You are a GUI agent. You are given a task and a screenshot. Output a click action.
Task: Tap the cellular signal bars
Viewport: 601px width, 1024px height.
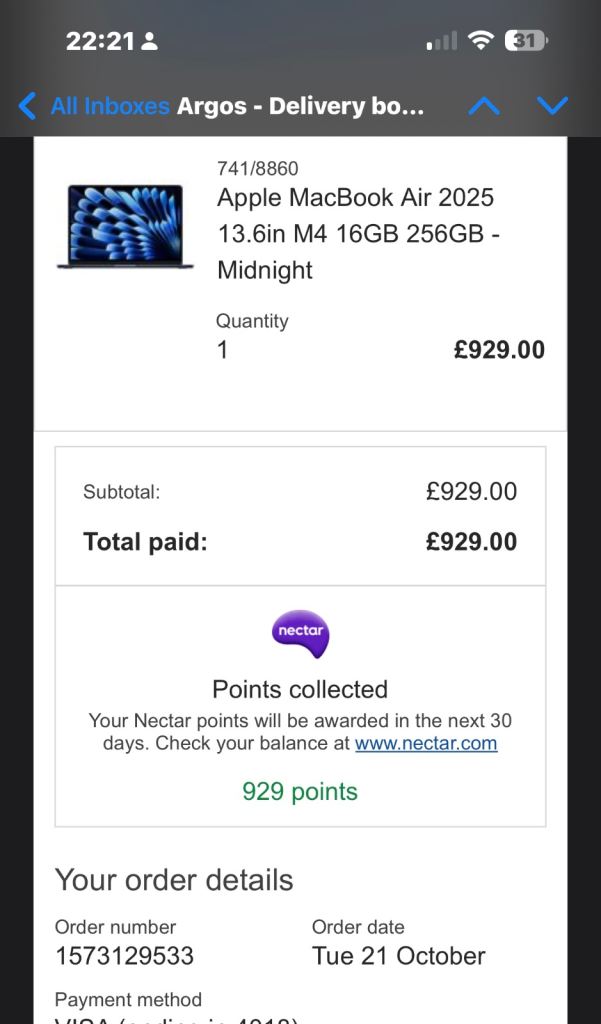(x=441, y=41)
